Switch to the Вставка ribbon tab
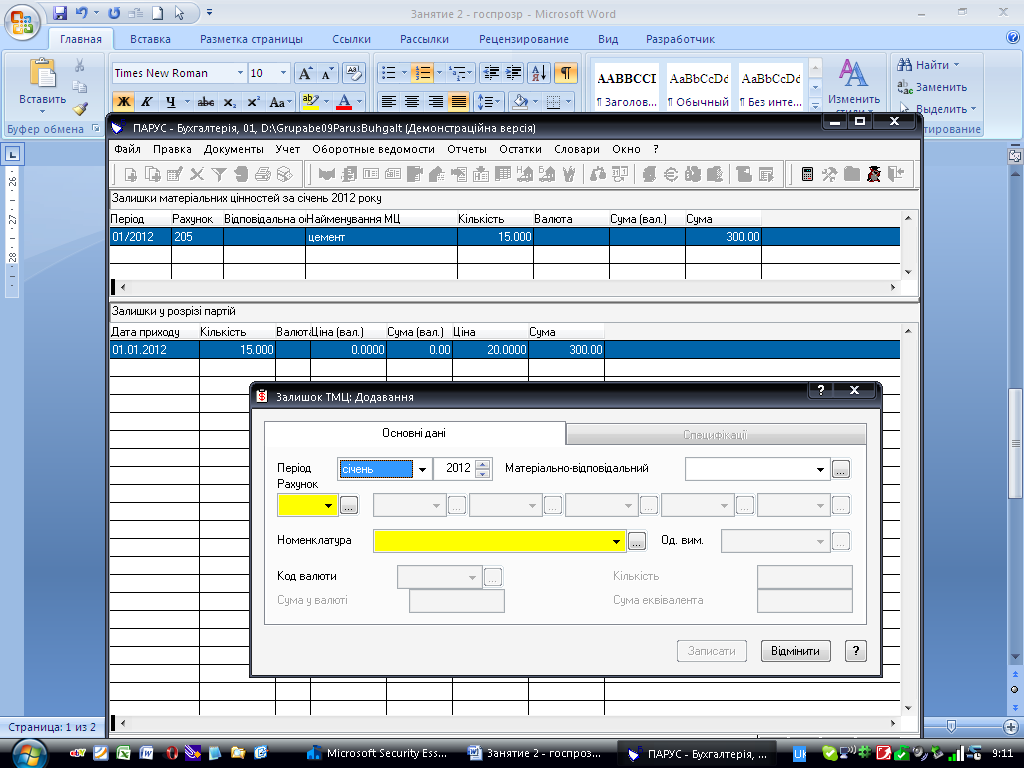The height and width of the screenshot is (768, 1024). 150,39
